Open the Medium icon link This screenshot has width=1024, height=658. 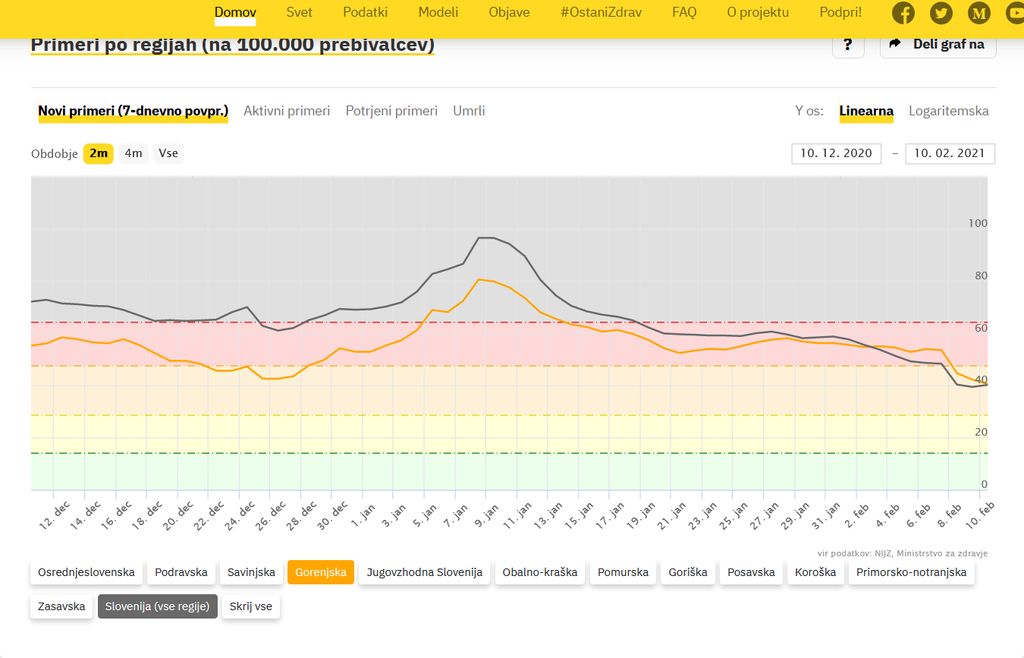(x=979, y=13)
